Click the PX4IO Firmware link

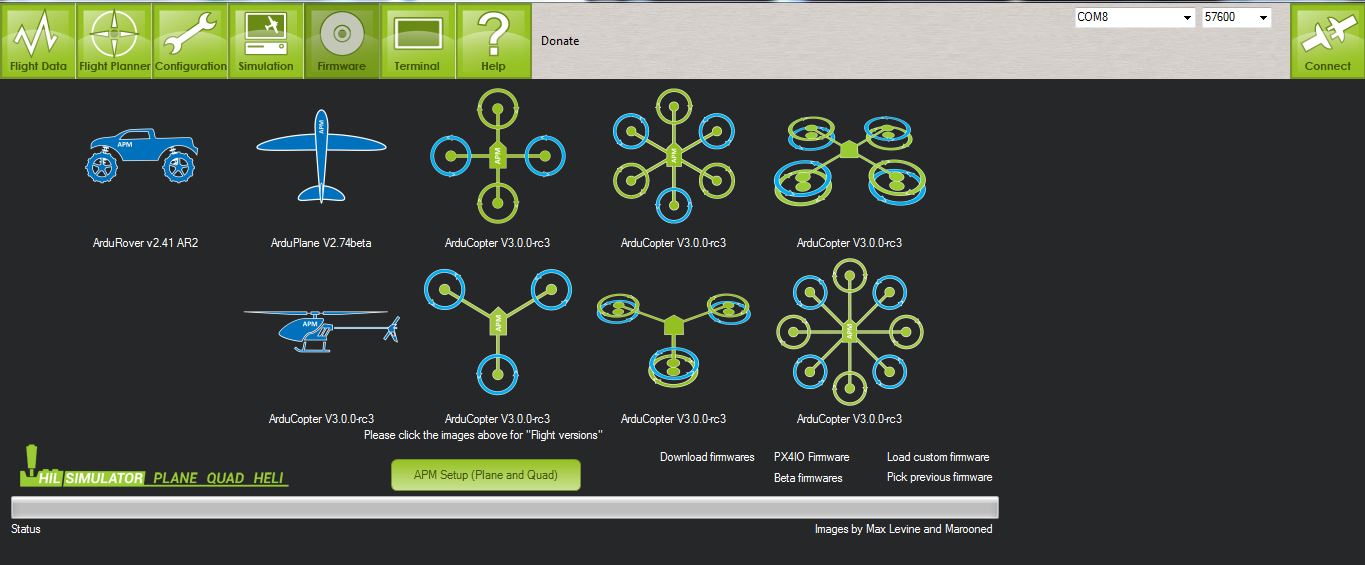(x=811, y=457)
